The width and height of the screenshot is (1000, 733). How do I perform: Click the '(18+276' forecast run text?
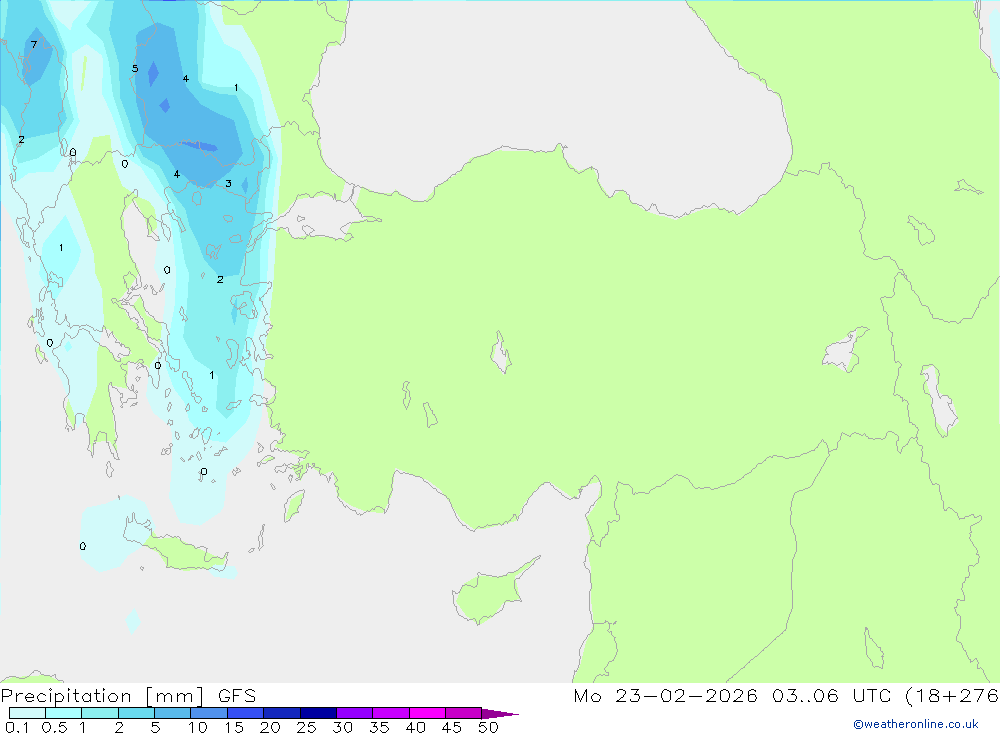(952, 696)
